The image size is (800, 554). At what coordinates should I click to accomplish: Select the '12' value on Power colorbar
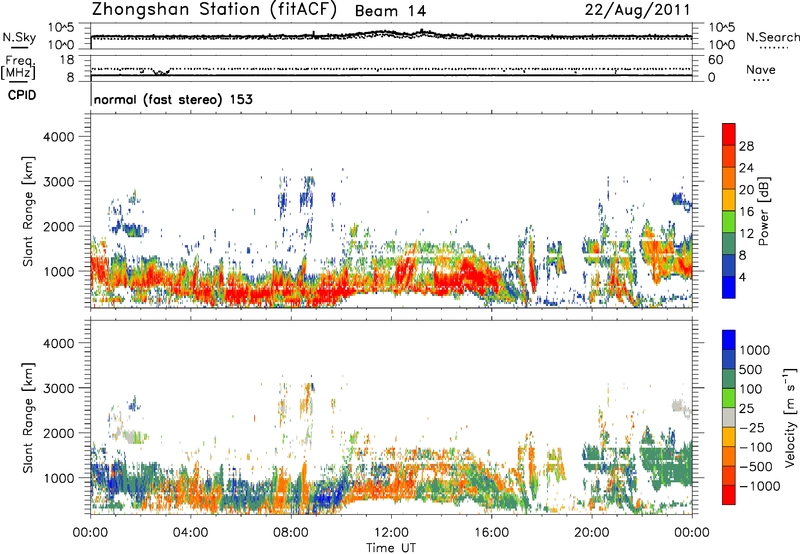point(746,234)
